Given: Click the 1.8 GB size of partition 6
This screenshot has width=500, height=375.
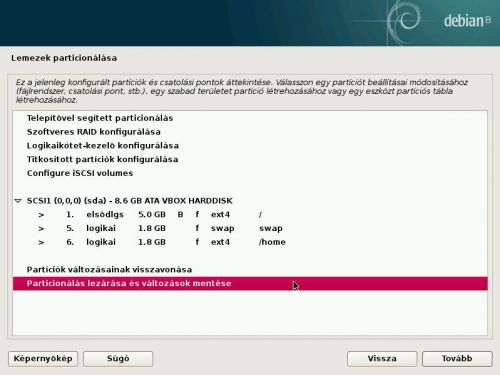Looking at the screenshot, I should click(x=152, y=242).
